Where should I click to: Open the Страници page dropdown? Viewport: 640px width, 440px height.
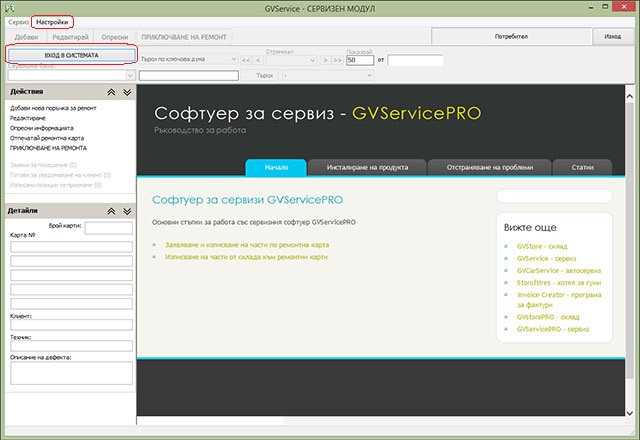click(x=291, y=60)
